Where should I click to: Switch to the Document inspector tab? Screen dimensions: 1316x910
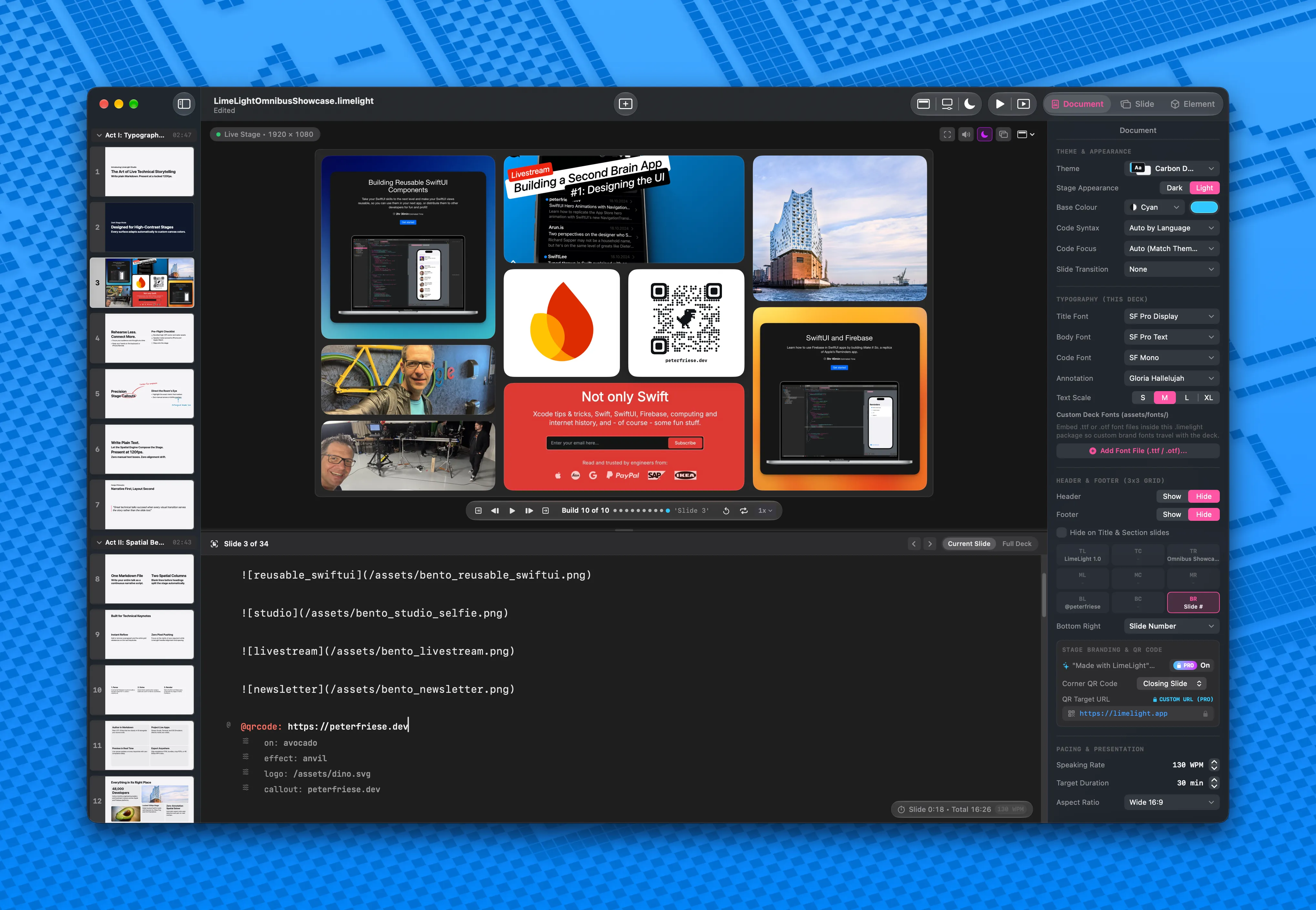click(x=1077, y=104)
